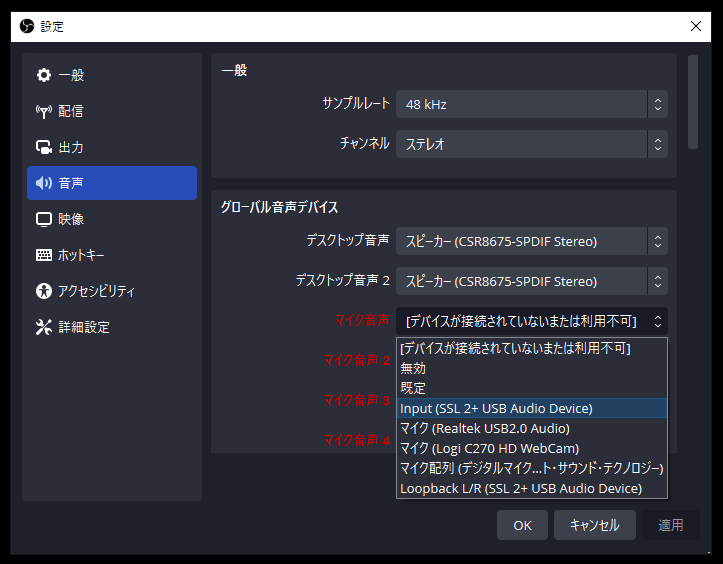Close the 設定 dialog window
The width and height of the screenshot is (723, 564).
(x=695, y=26)
